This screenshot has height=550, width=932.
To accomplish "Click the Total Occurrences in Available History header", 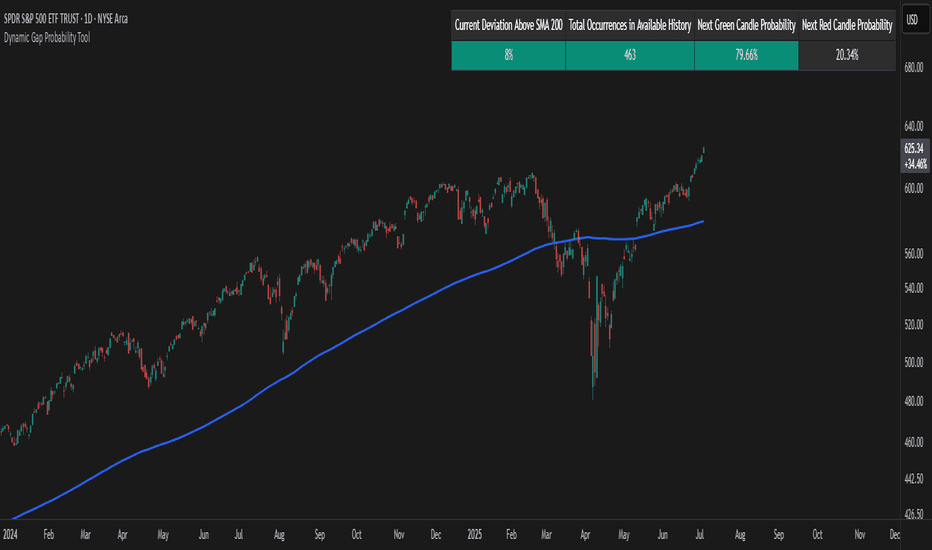I will point(630,24).
